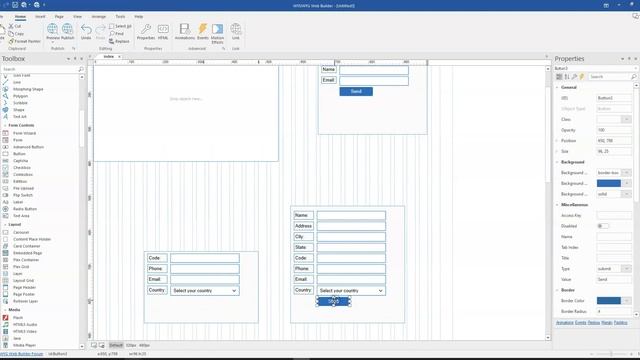The width and height of the screenshot is (640, 360).
Task: Open the Tools ribbon tab
Action: (x=120, y=17)
